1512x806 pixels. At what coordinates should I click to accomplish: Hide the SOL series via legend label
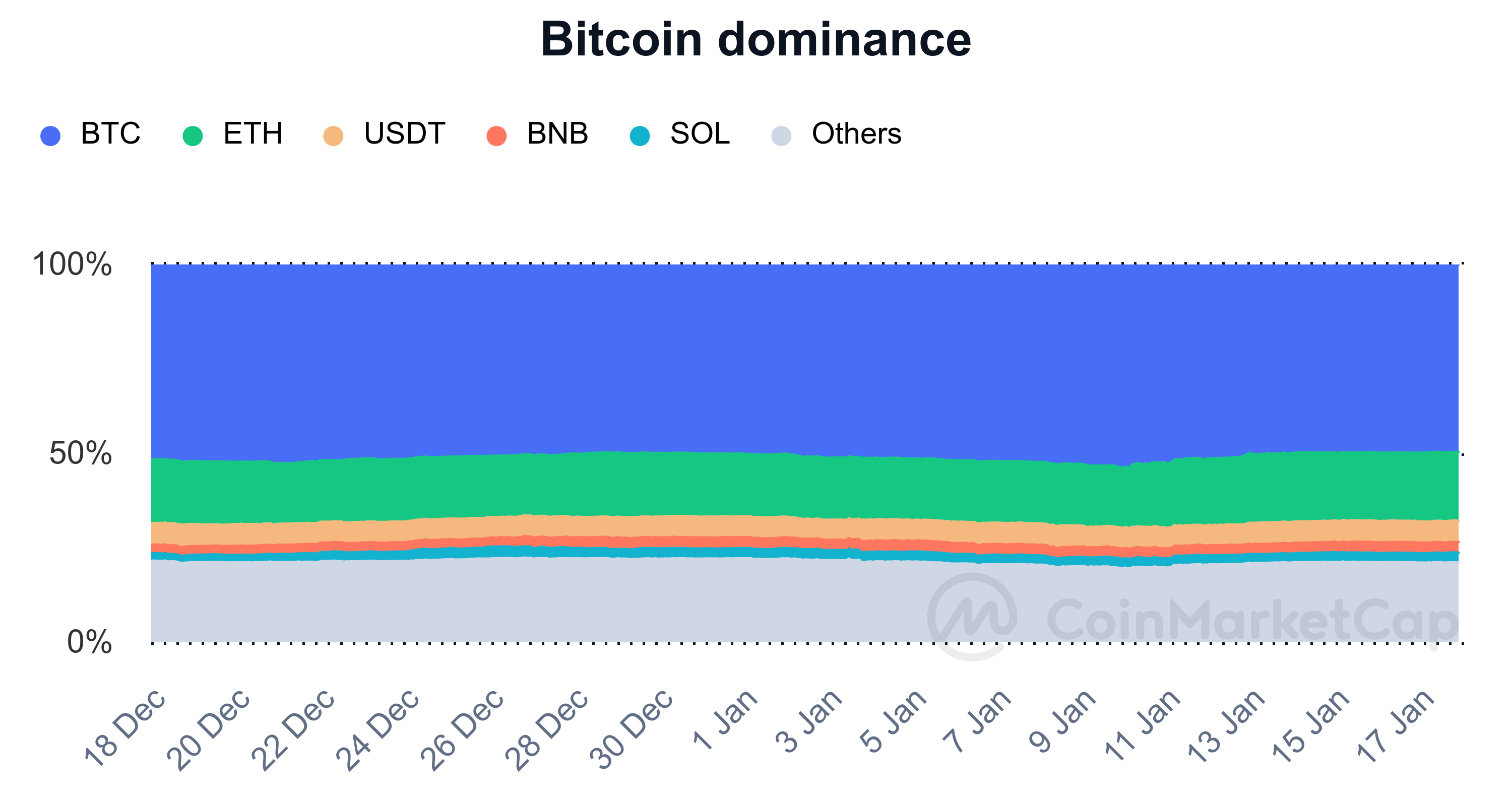click(x=700, y=134)
